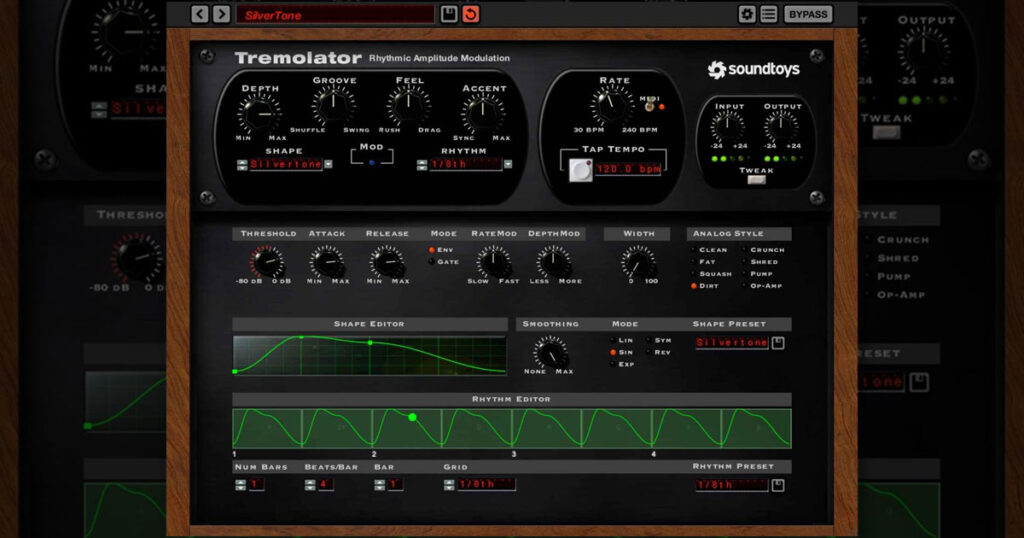Click the Rhythm Preset 1/8th field
1024x538 pixels.
(x=732, y=485)
